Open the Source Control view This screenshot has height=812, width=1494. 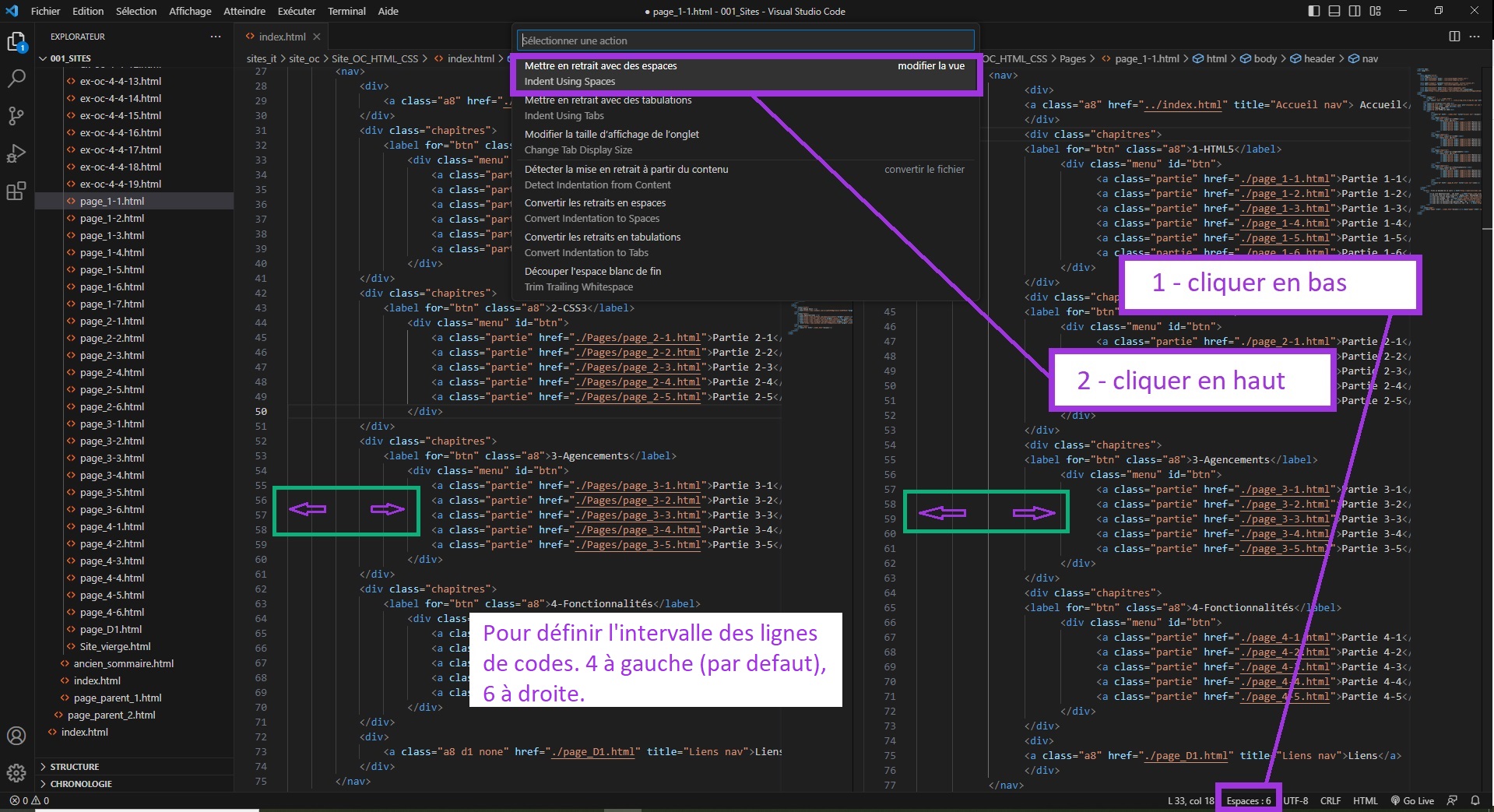[16, 116]
